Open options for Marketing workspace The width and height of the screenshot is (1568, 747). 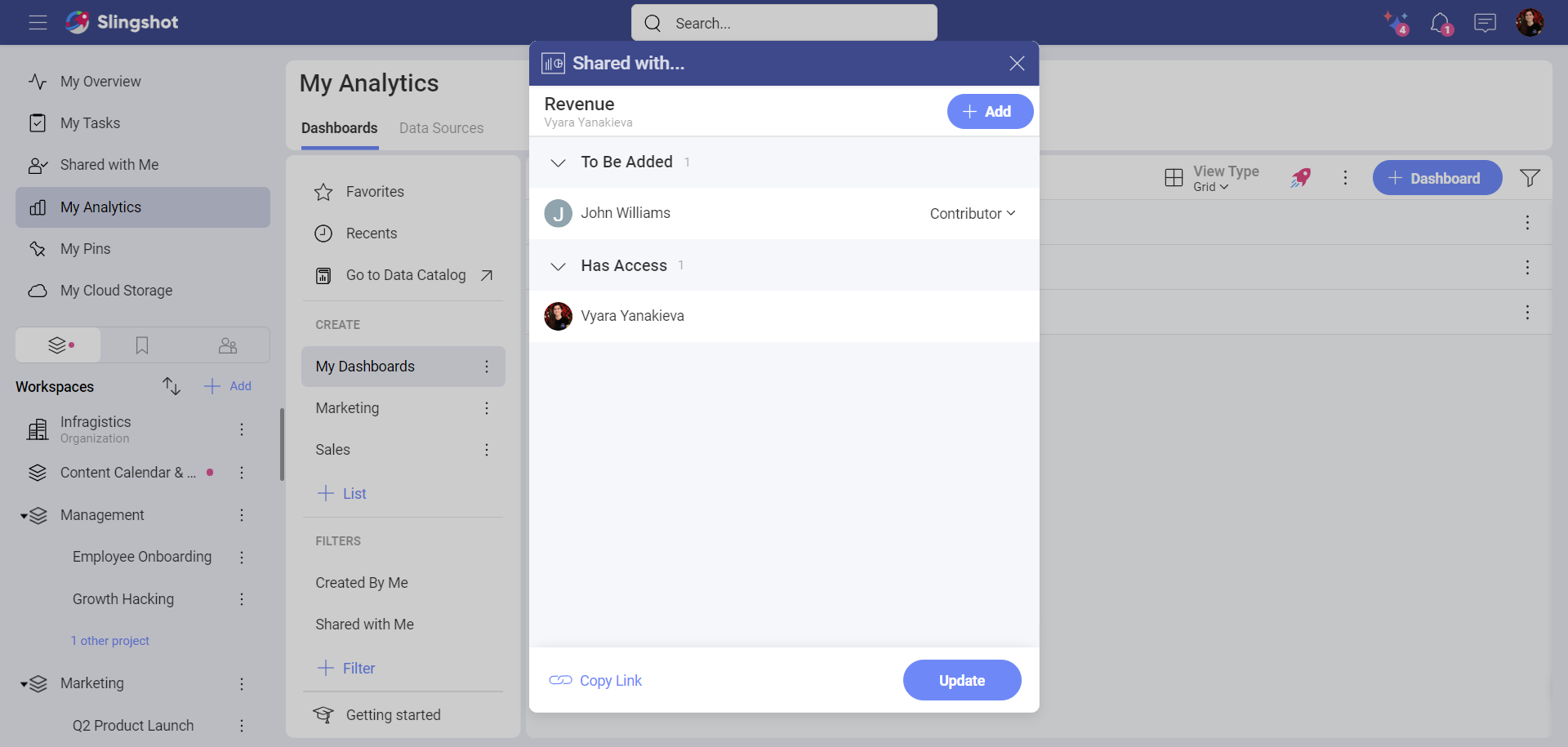pos(242,684)
